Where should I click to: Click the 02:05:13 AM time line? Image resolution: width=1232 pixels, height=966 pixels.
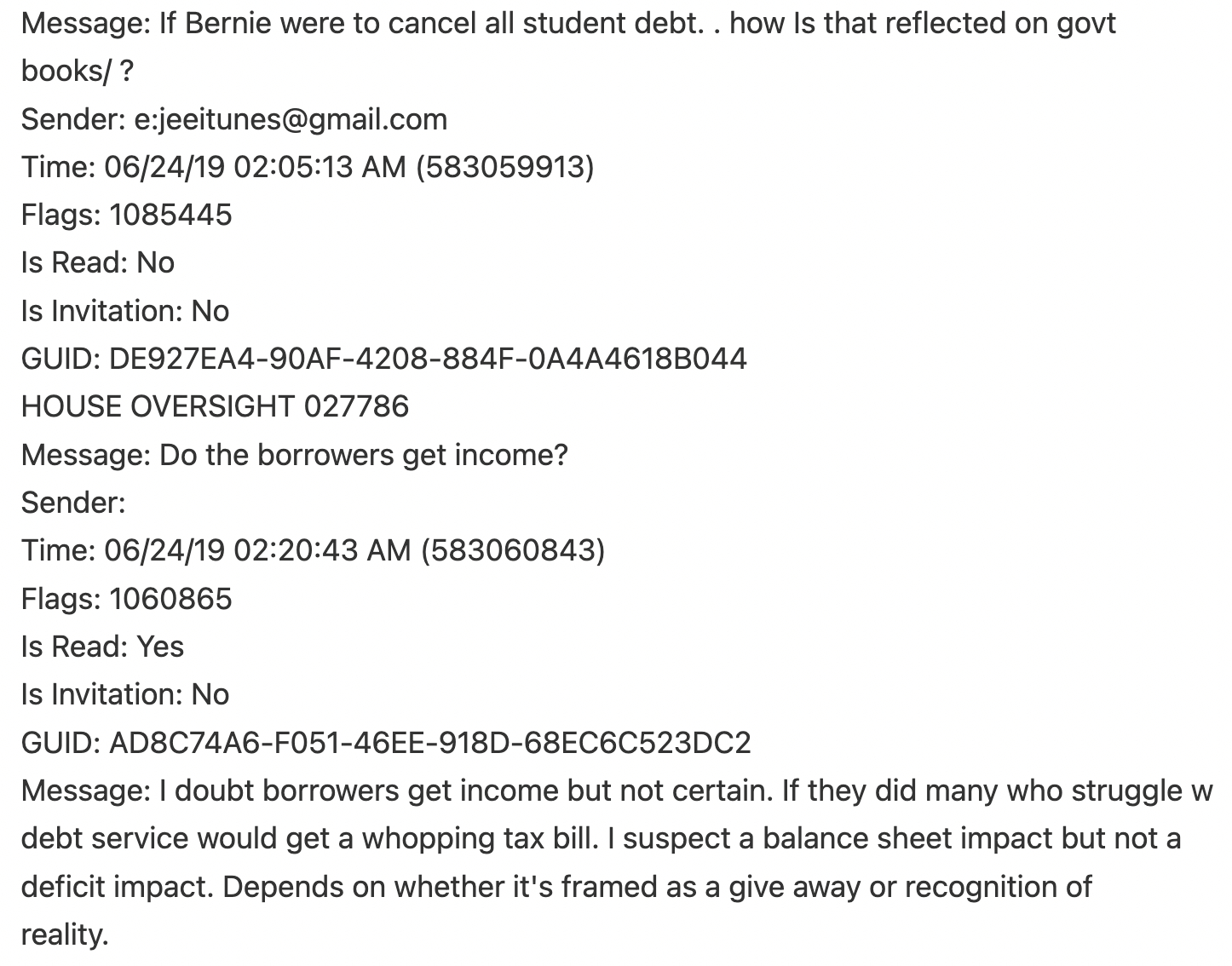pyautogui.click(x=307, y=167)
